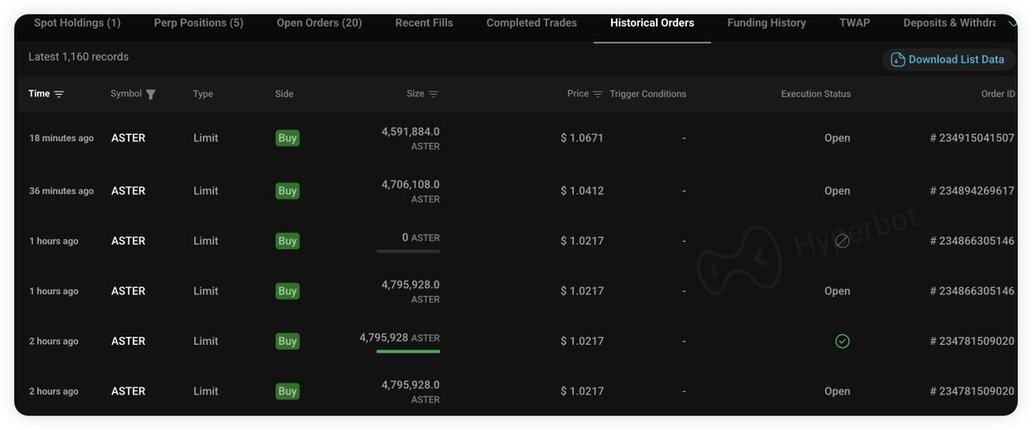Switch to Perp Positions (5) tab
This screenshot has height=430, width=1032.
click(x=198, y=23)
